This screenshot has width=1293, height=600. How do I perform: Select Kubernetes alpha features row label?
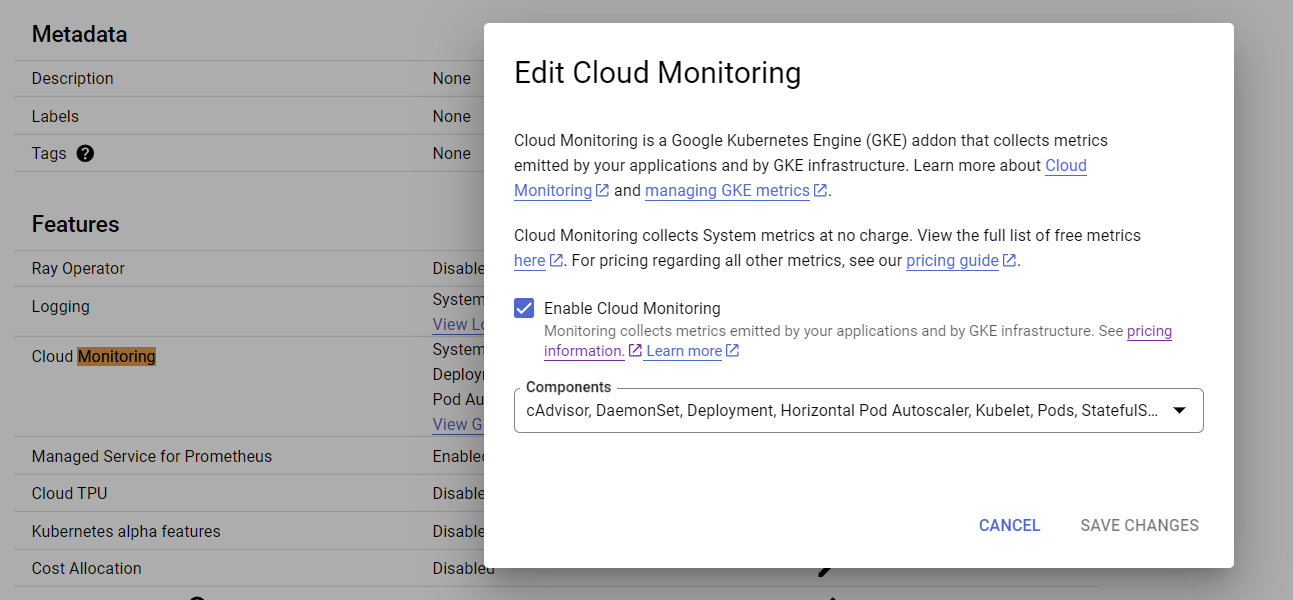[x=126, y=531]
